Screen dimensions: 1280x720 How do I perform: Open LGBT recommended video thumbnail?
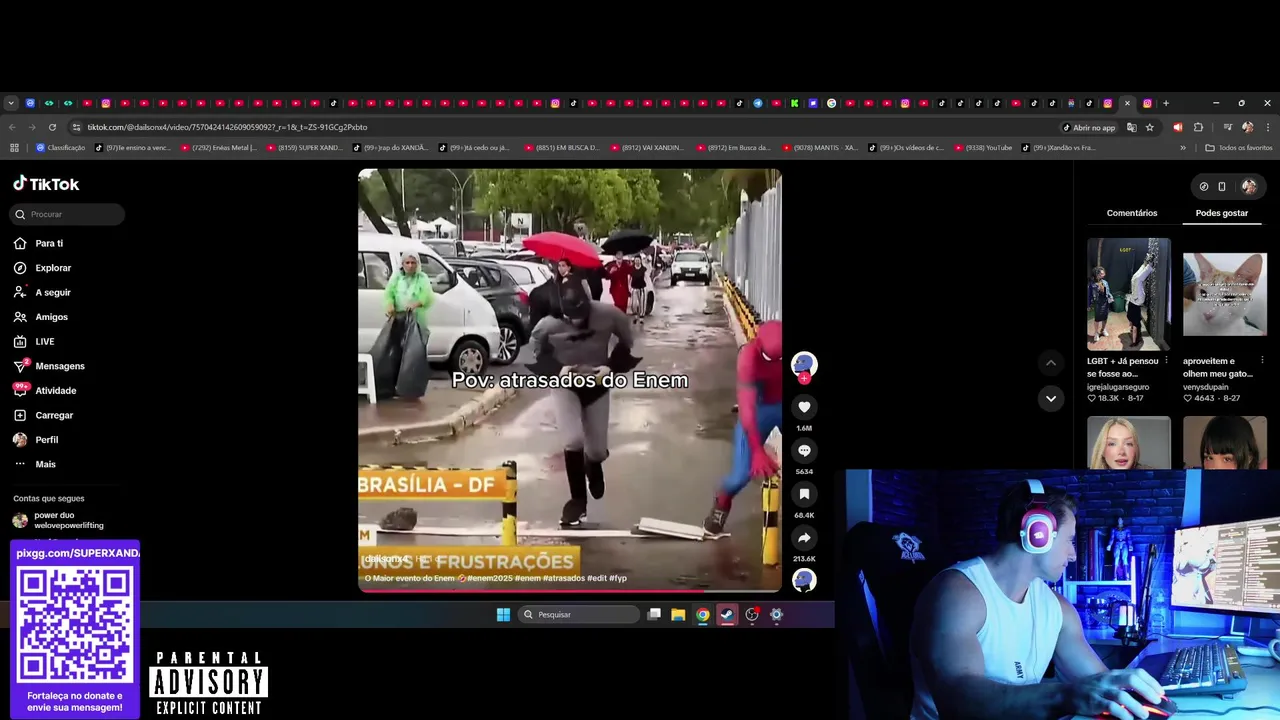coord(1128,294)
